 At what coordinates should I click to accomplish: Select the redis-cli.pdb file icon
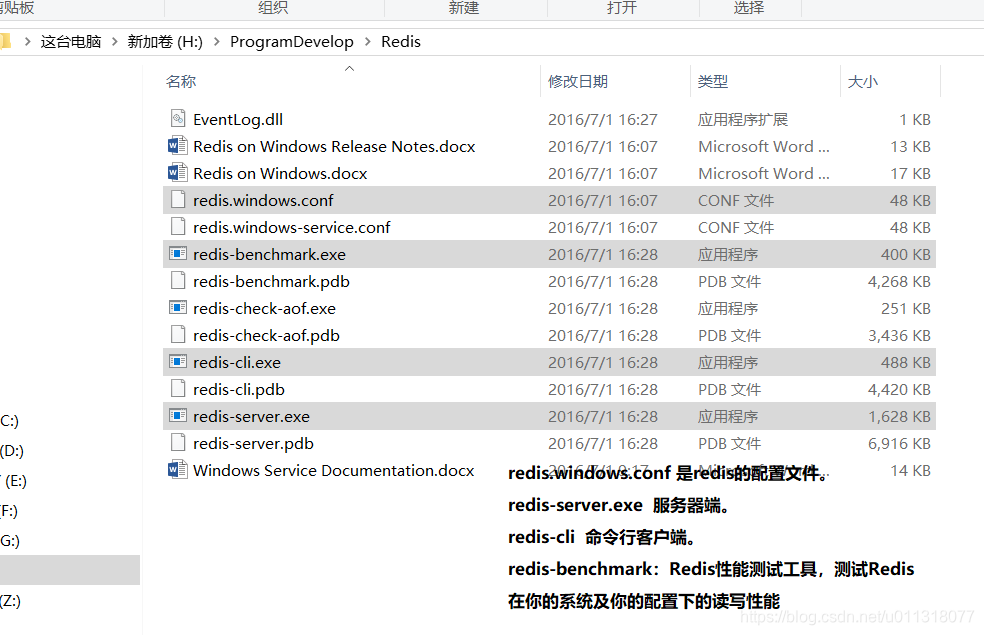tap(178, 388)
